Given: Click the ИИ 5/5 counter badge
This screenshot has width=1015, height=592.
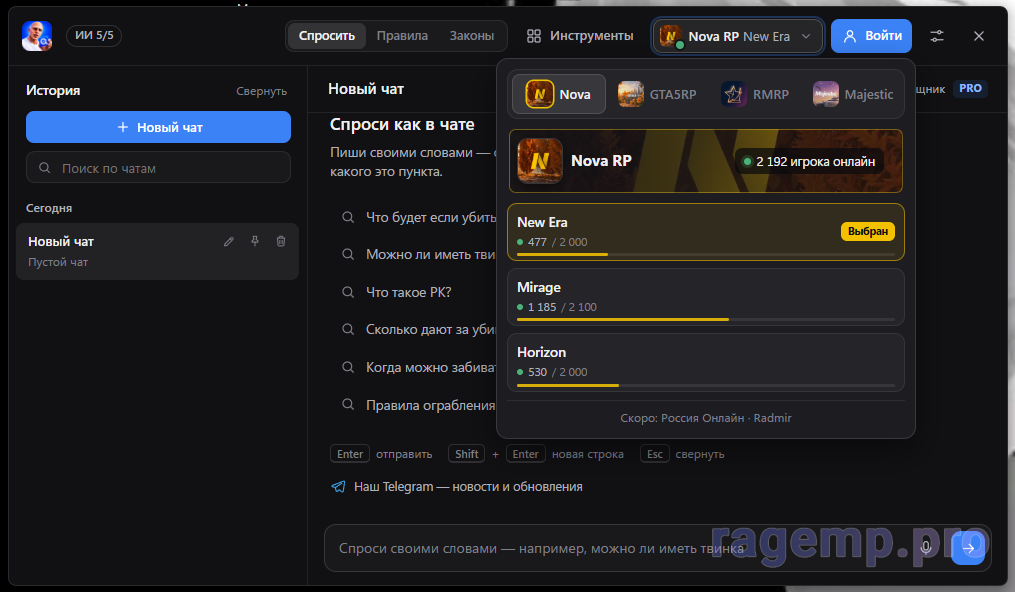Looking at the screenshot, I should coord(94,36).
